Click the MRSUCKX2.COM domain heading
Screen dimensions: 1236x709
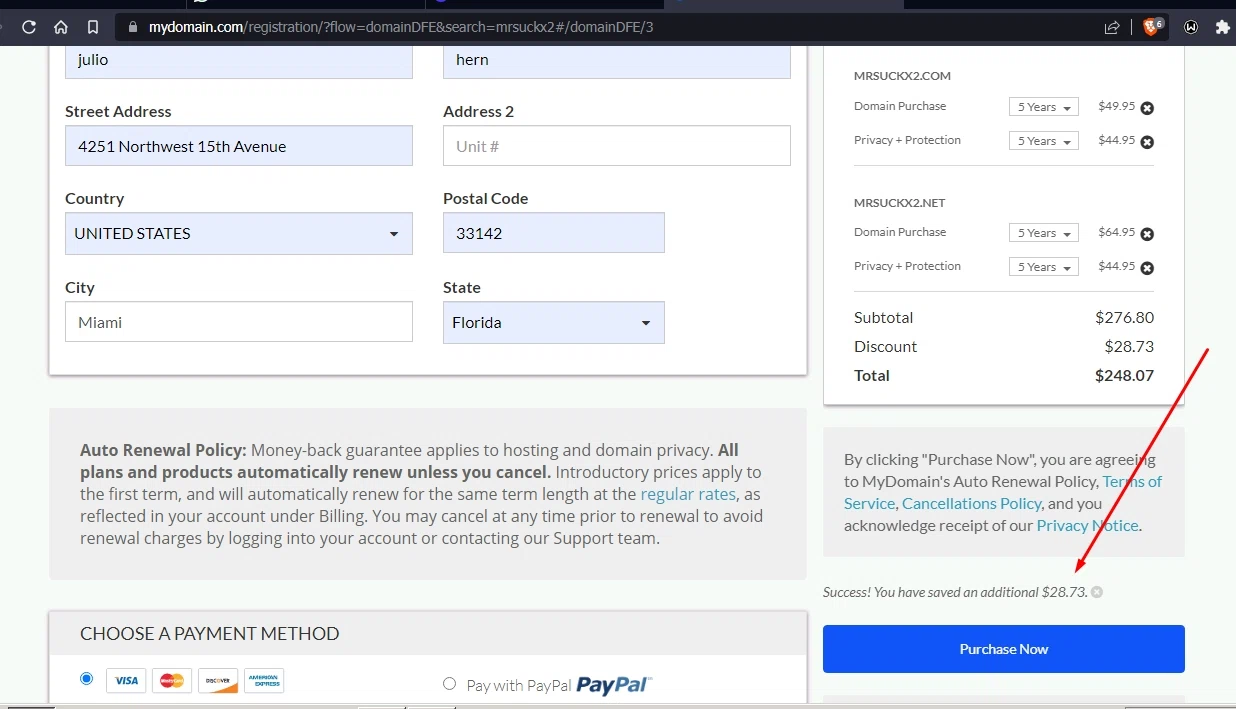point(902,76)
